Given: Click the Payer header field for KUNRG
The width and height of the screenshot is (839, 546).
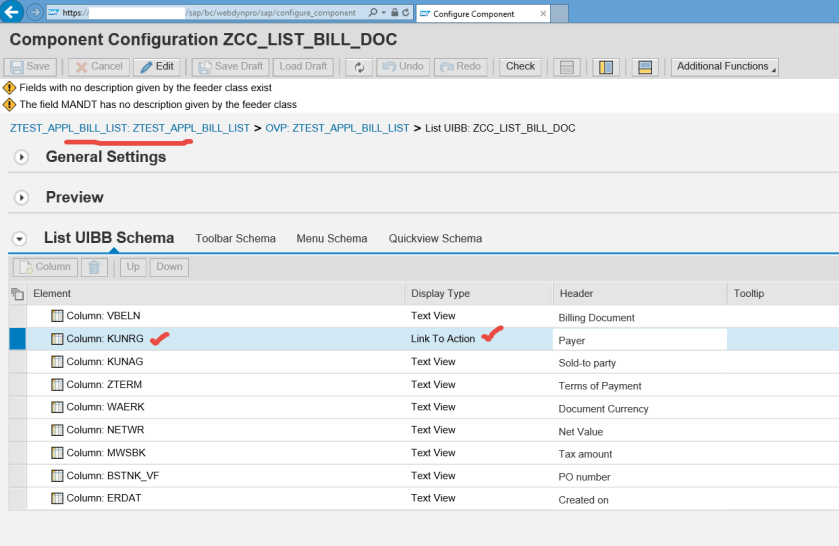Looking at the screenshot, I should pos(640,340).
